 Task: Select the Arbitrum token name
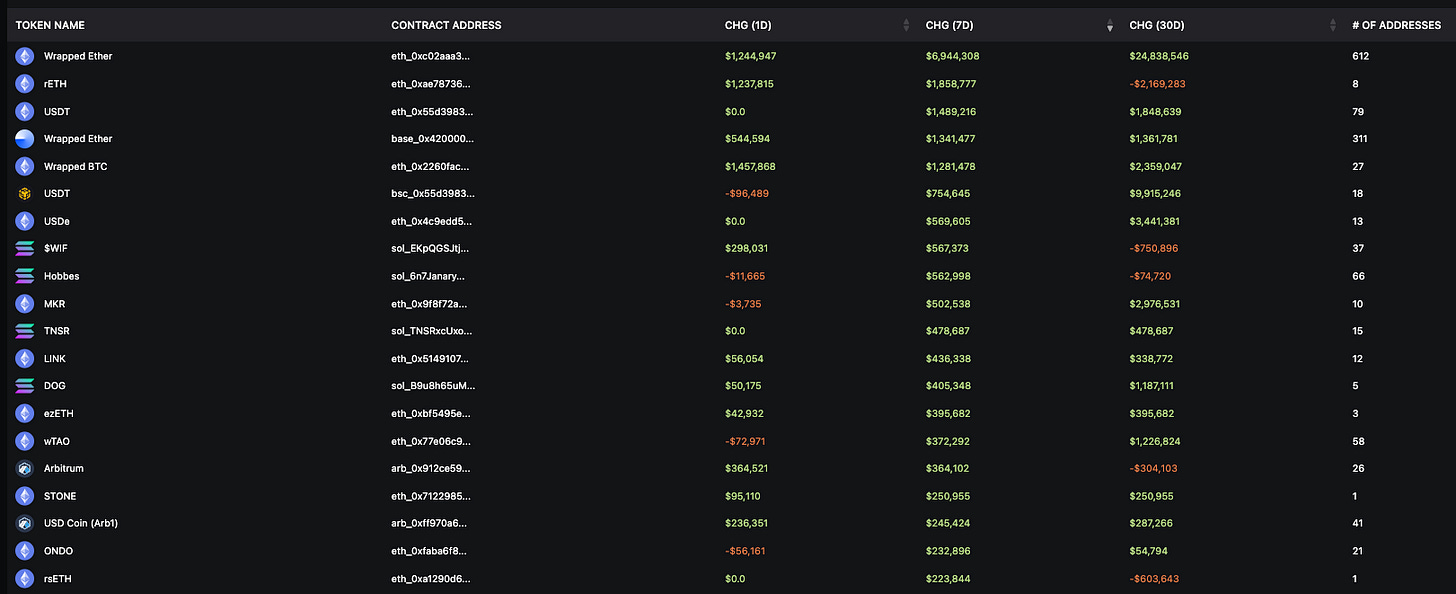pyautogui.click(x=64, y=469)
